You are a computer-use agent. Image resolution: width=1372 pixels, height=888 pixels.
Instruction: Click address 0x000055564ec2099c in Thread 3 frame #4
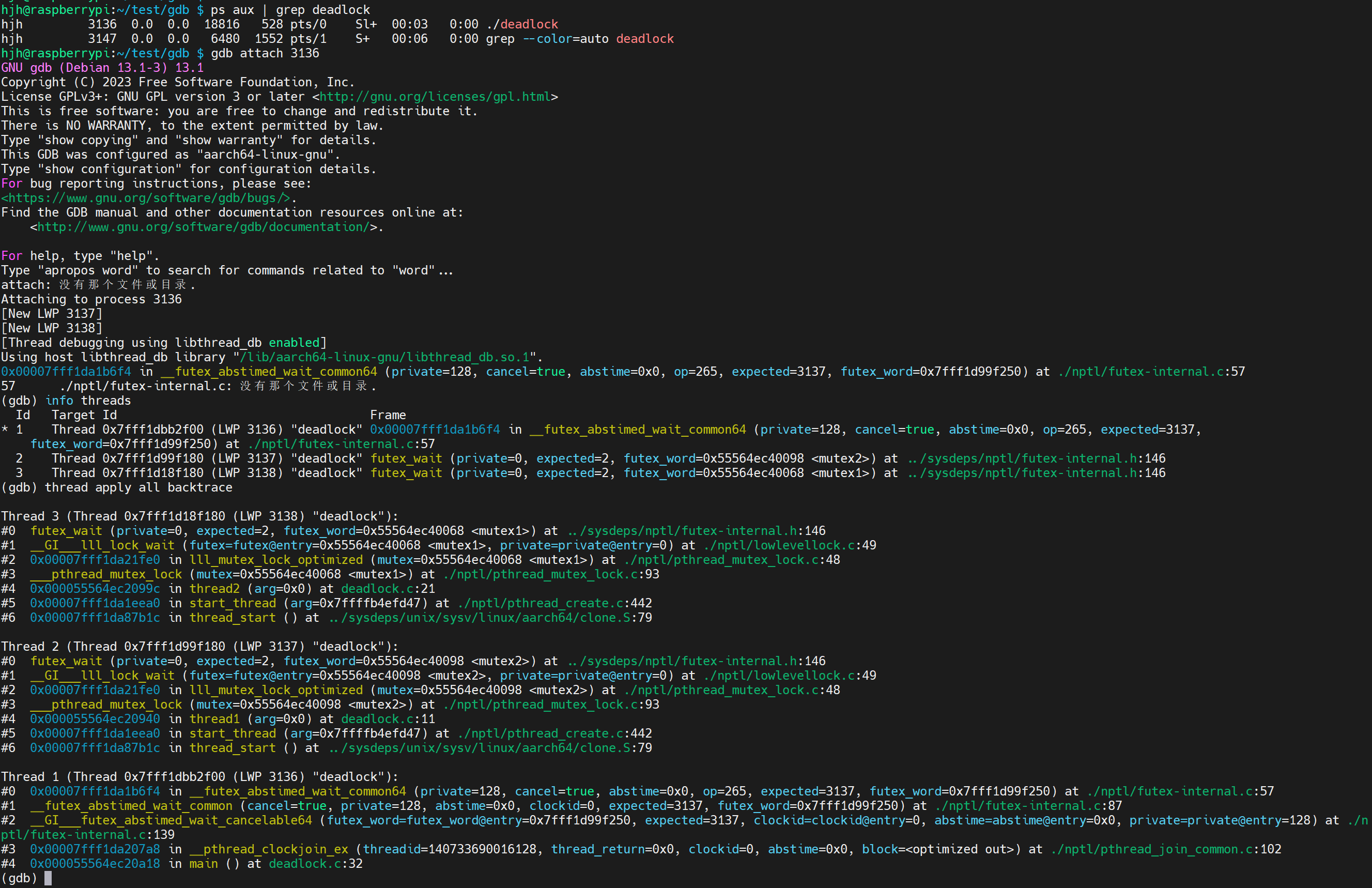pyautogui.click(x=95, y=589)
